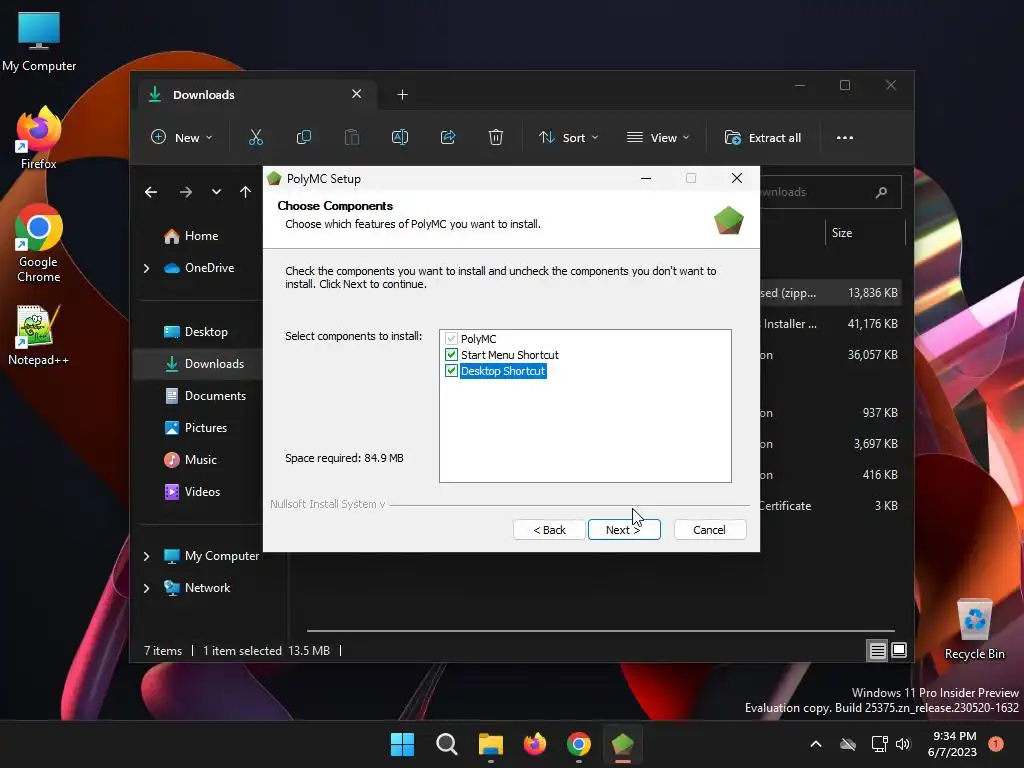Go back using Explorer's back arrow
This screenshot has width=1024, height=768.
[151, 192]
